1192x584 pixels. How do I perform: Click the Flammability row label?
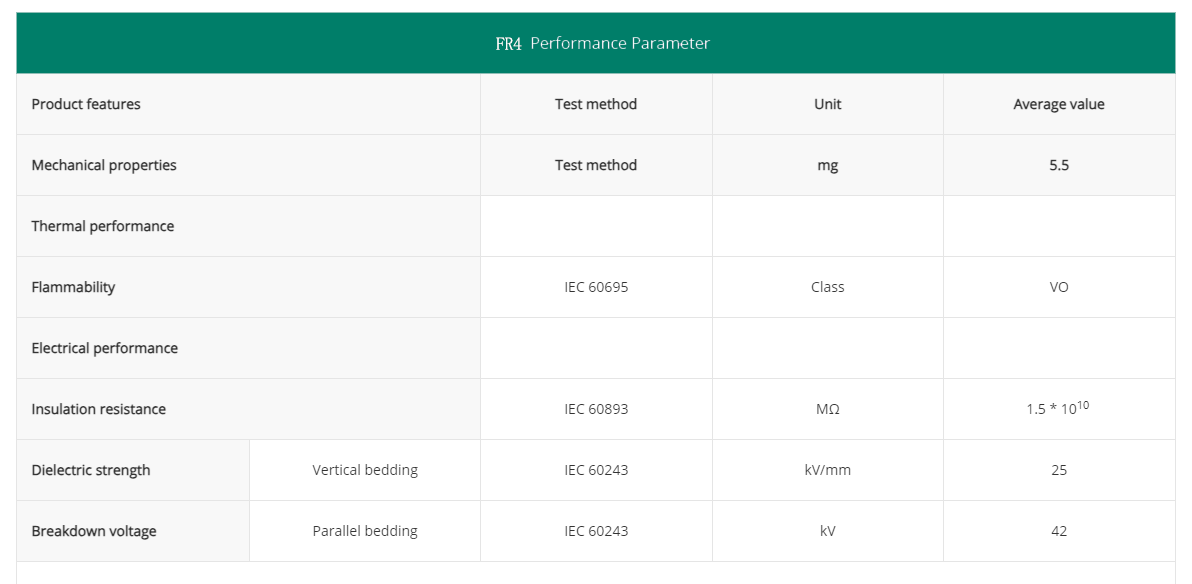73,287
